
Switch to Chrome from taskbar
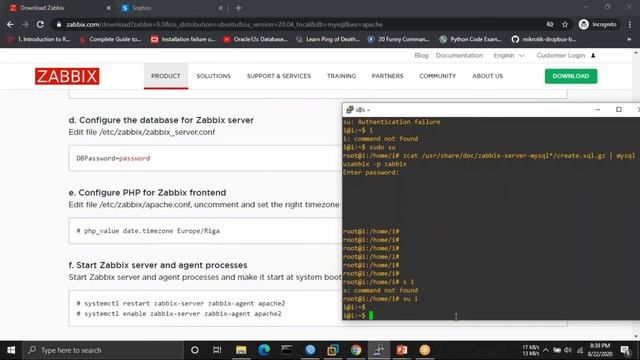click(356, 350)
